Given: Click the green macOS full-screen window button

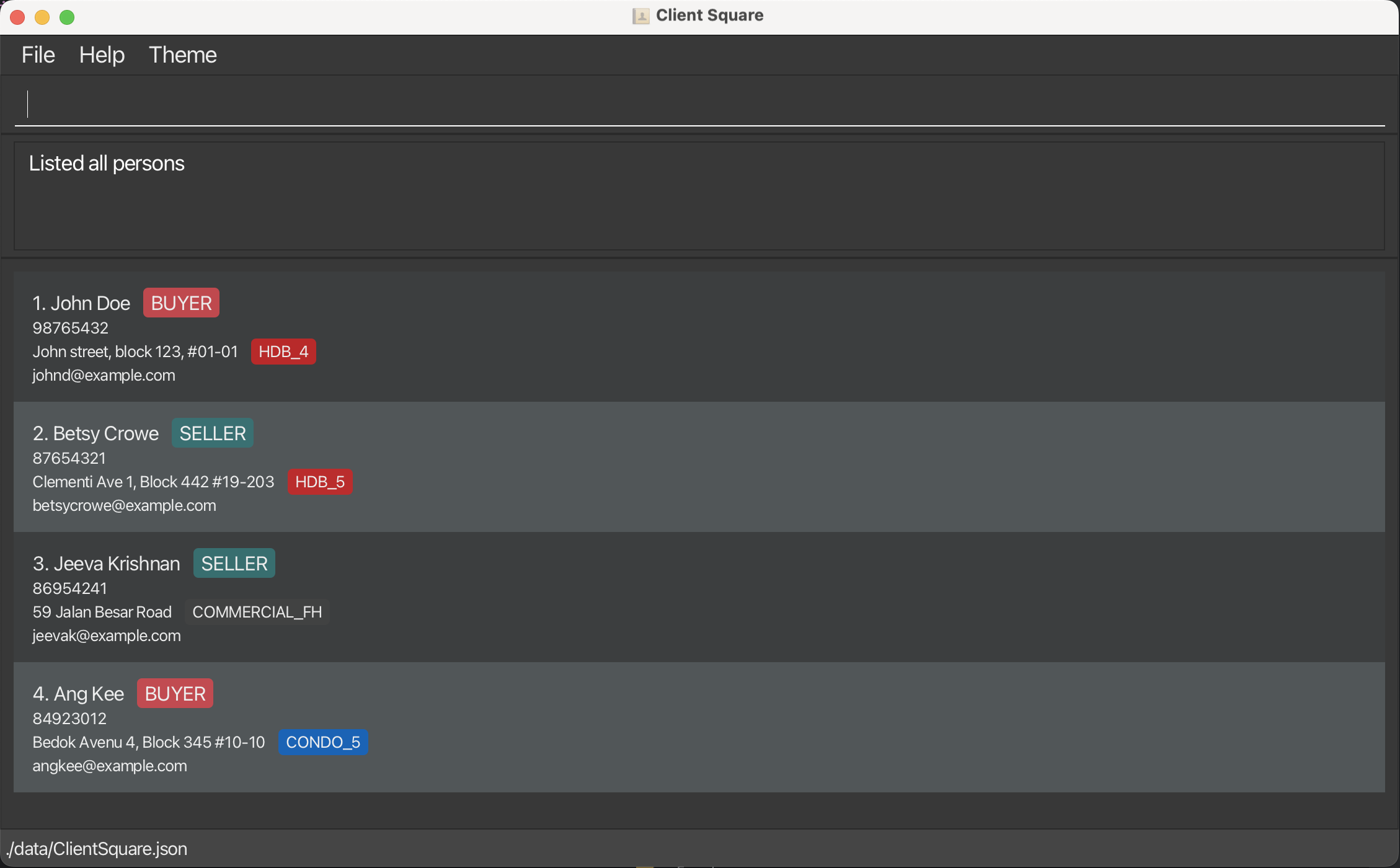Looking at the screenshot, I should click(x=67, y=17).
